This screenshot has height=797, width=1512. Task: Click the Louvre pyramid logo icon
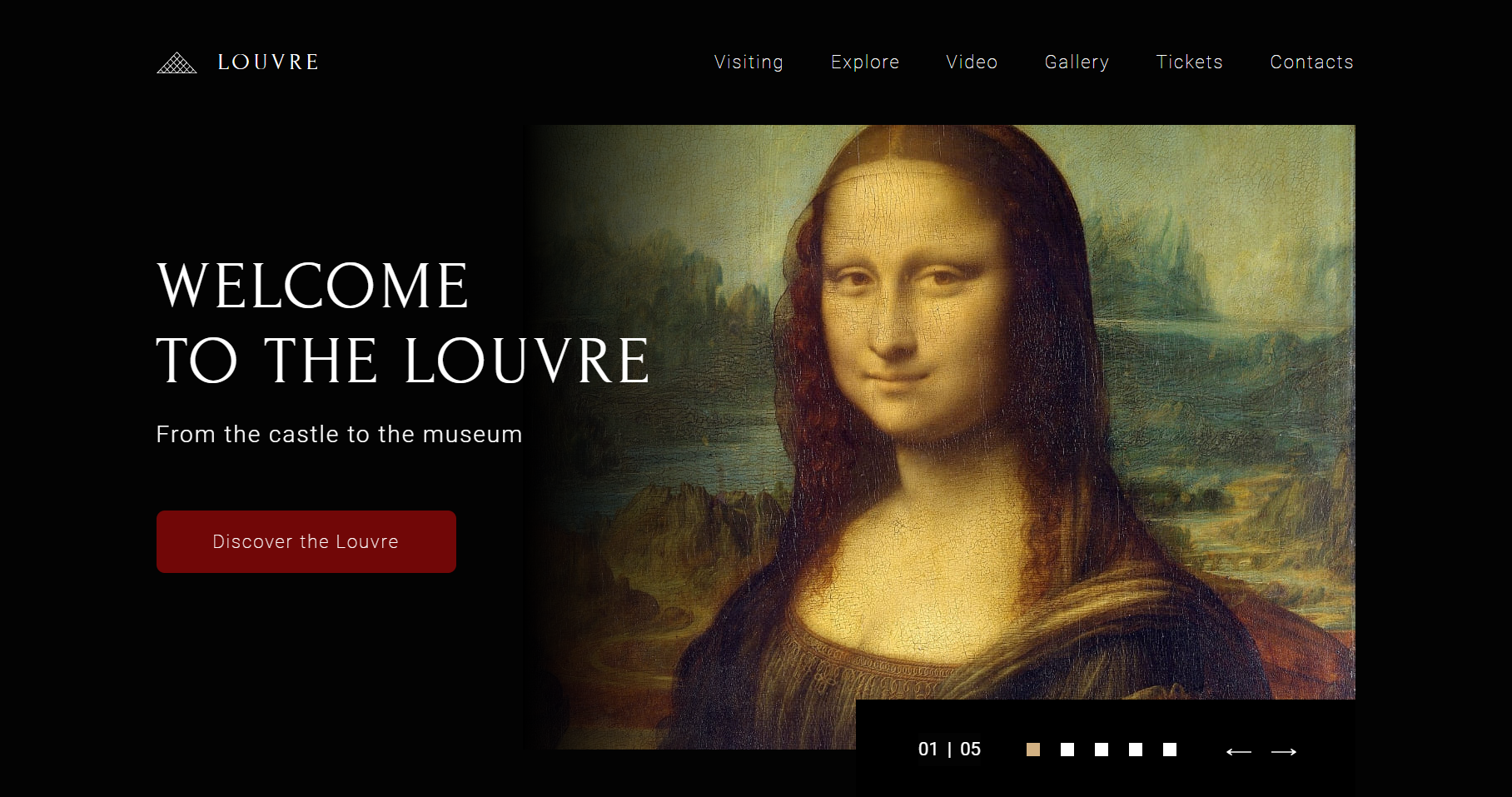[177, 62]
